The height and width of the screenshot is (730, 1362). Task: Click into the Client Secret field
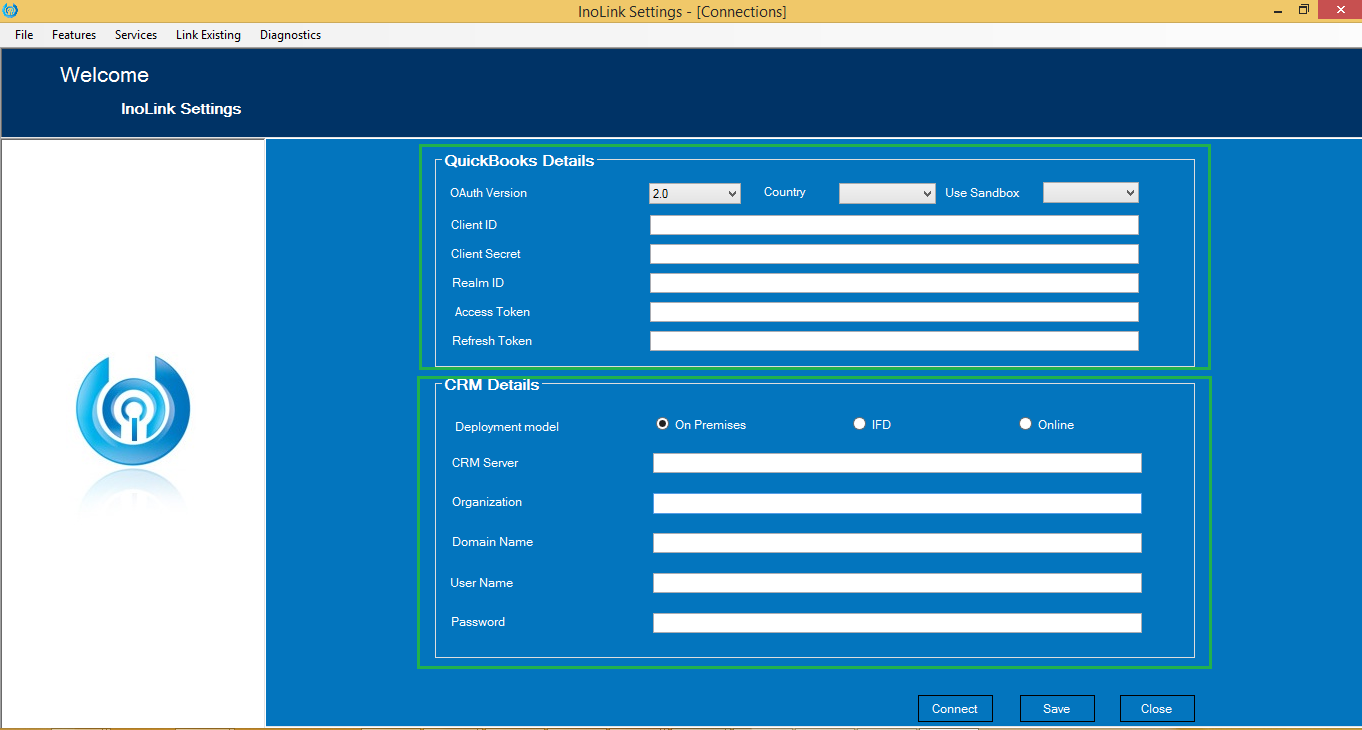(894, 254)
